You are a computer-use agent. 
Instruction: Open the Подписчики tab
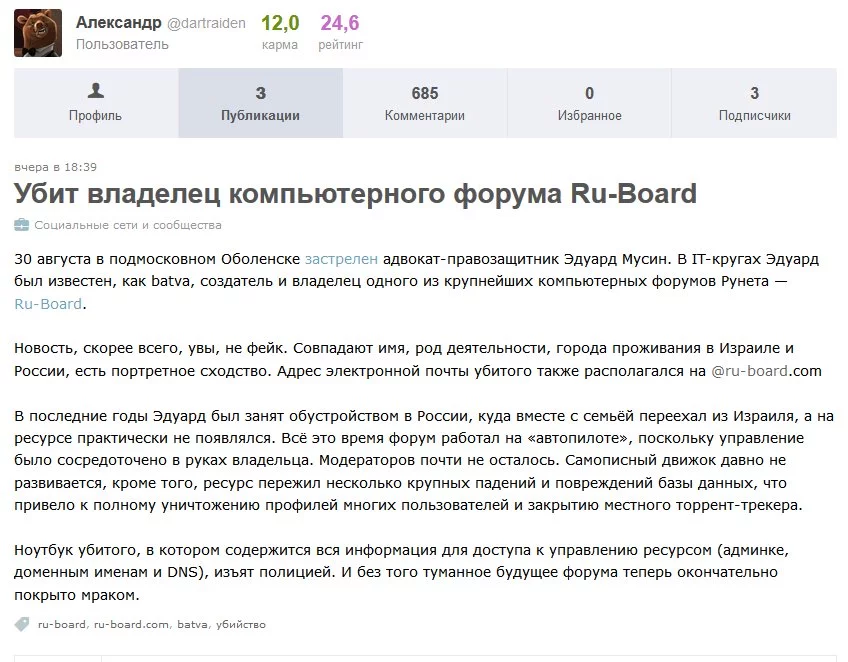pyautogui.click(x=754, y=103)
